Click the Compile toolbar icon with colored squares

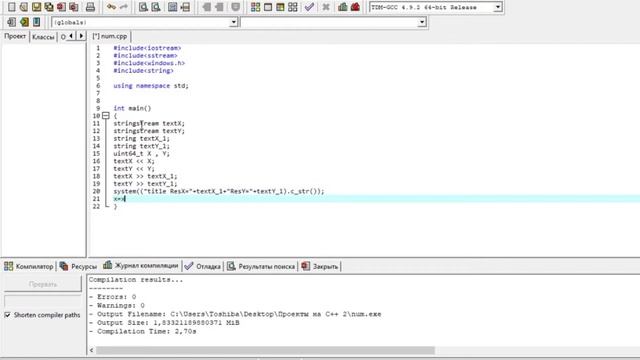256,7
